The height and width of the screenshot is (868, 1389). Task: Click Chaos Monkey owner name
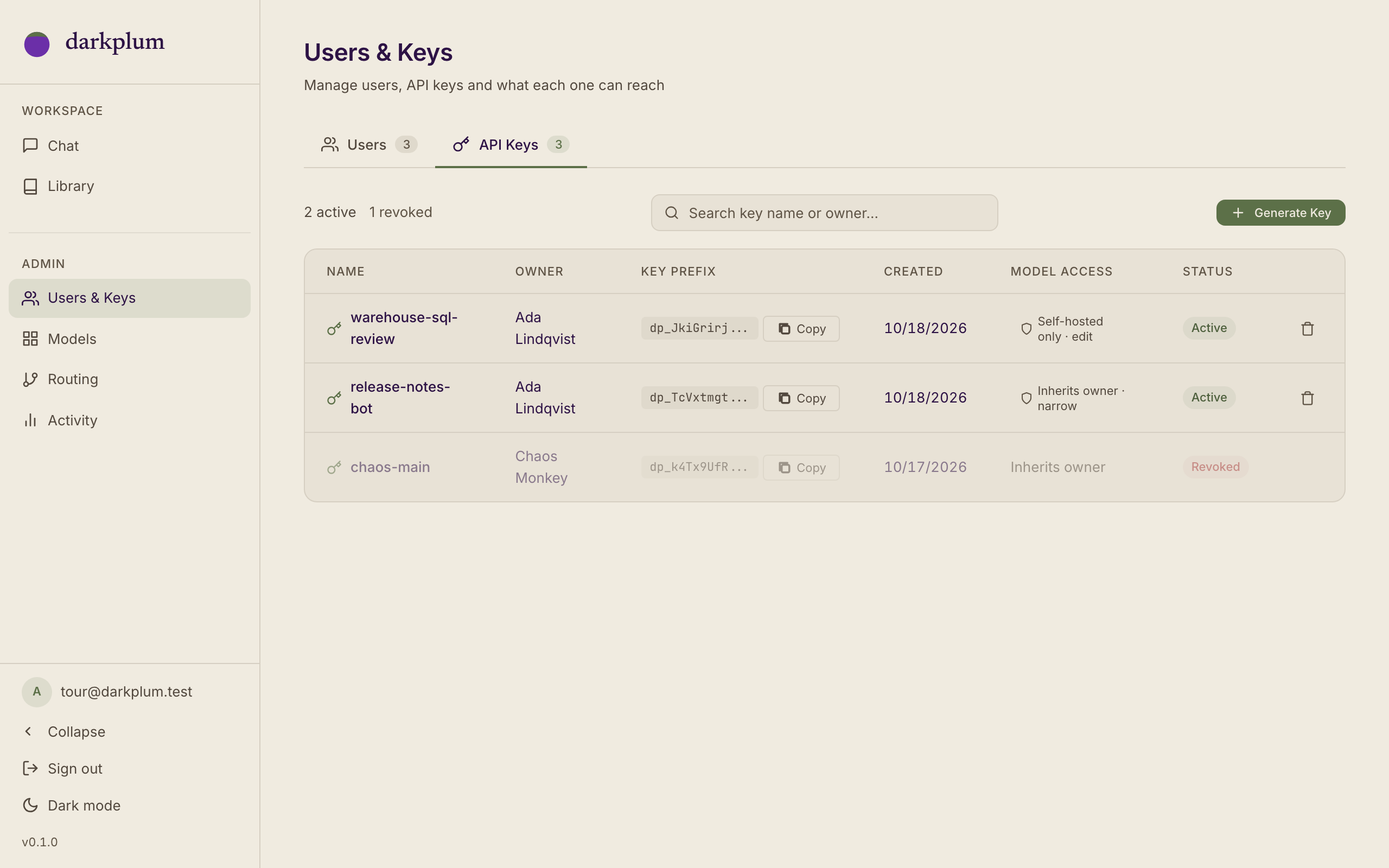tap(541, 467)
